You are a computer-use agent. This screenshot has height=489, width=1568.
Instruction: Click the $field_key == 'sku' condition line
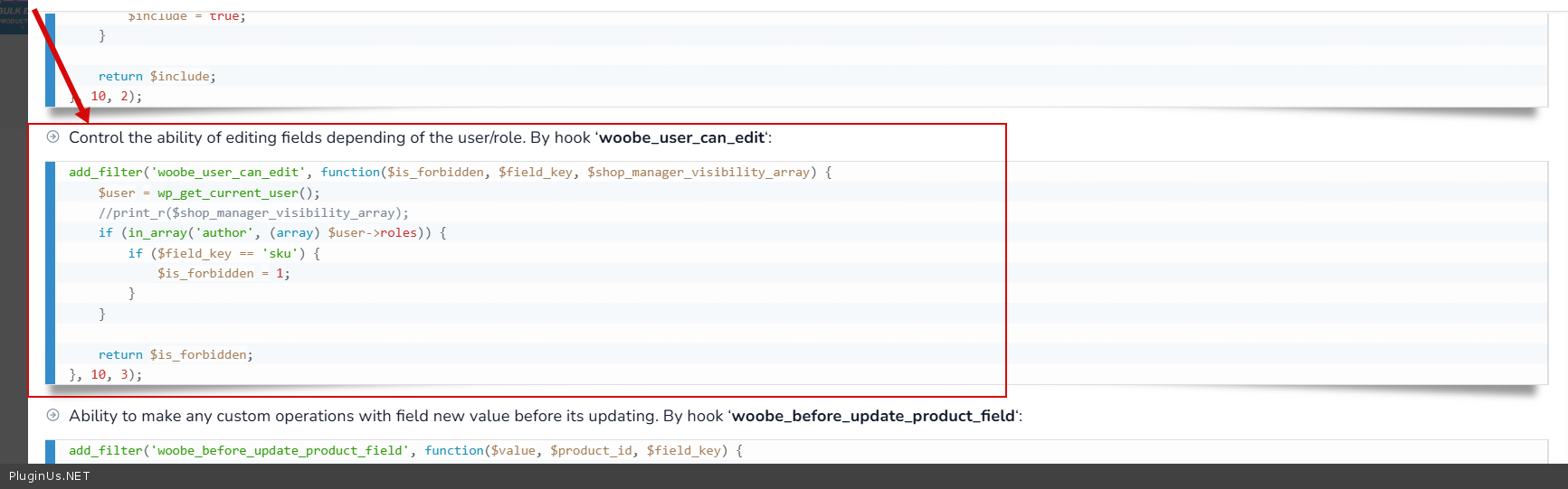[223, 253]
